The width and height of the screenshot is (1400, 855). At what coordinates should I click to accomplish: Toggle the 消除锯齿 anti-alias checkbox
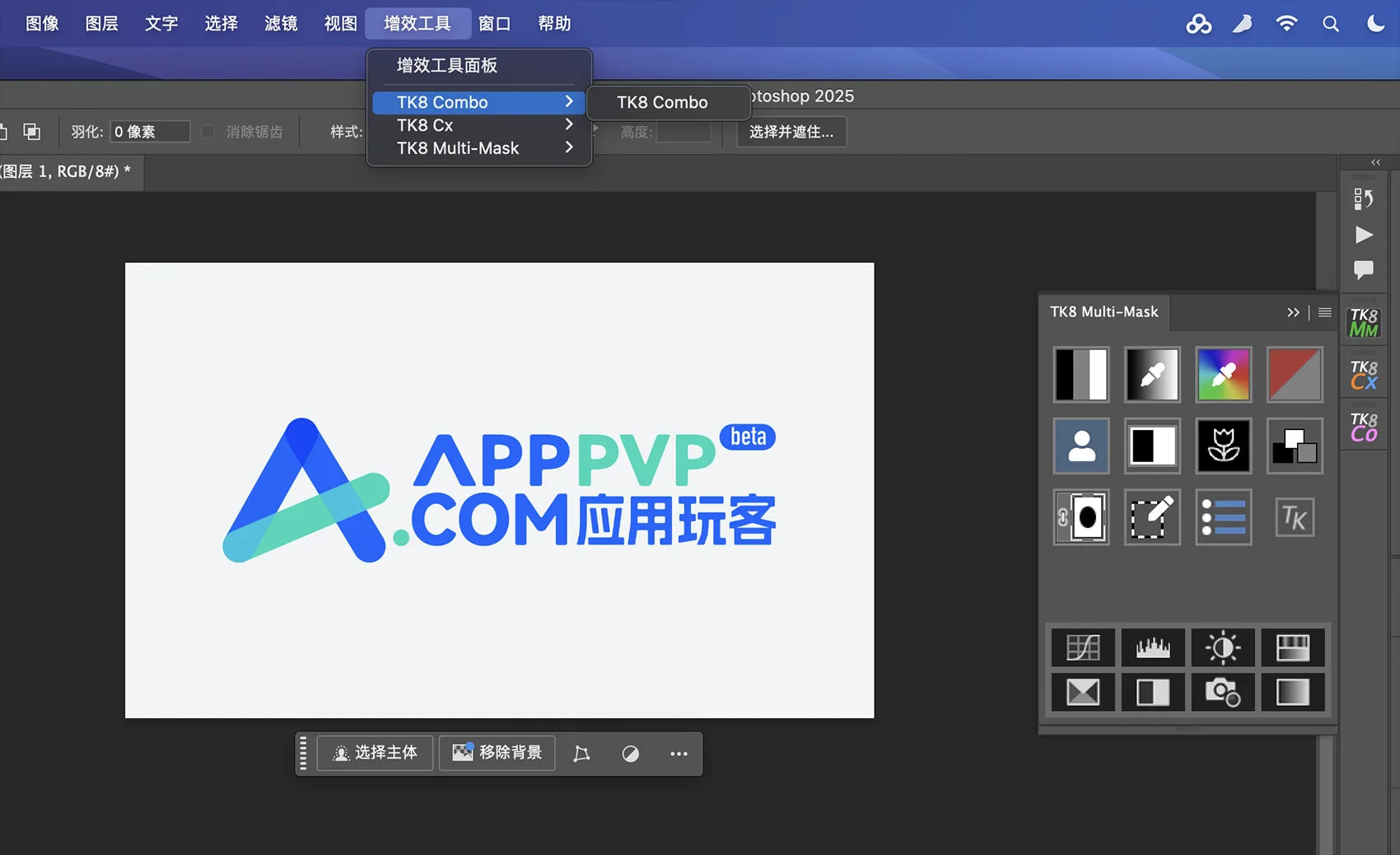[208, 132]
